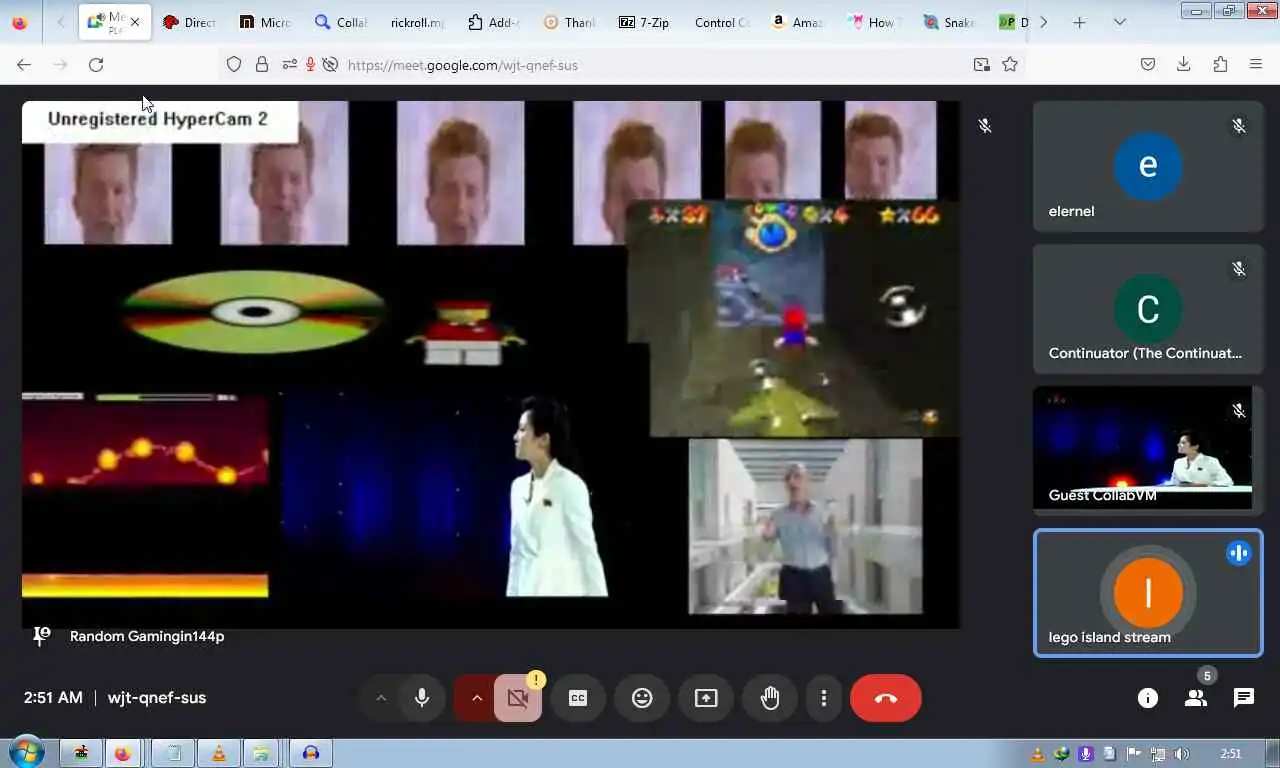Open the emoji reactions button
1280x768 pixels.
[x=642, y=698]
